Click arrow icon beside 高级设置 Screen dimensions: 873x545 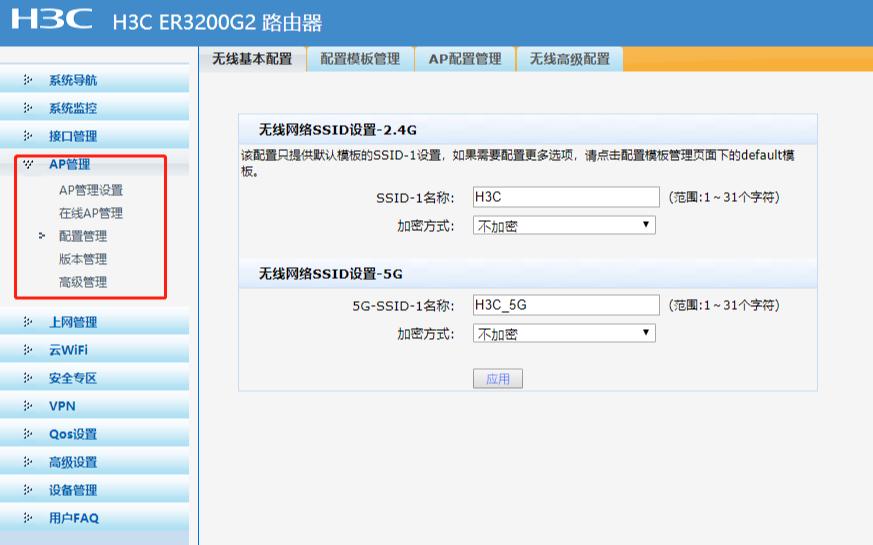tap(28, 462)
